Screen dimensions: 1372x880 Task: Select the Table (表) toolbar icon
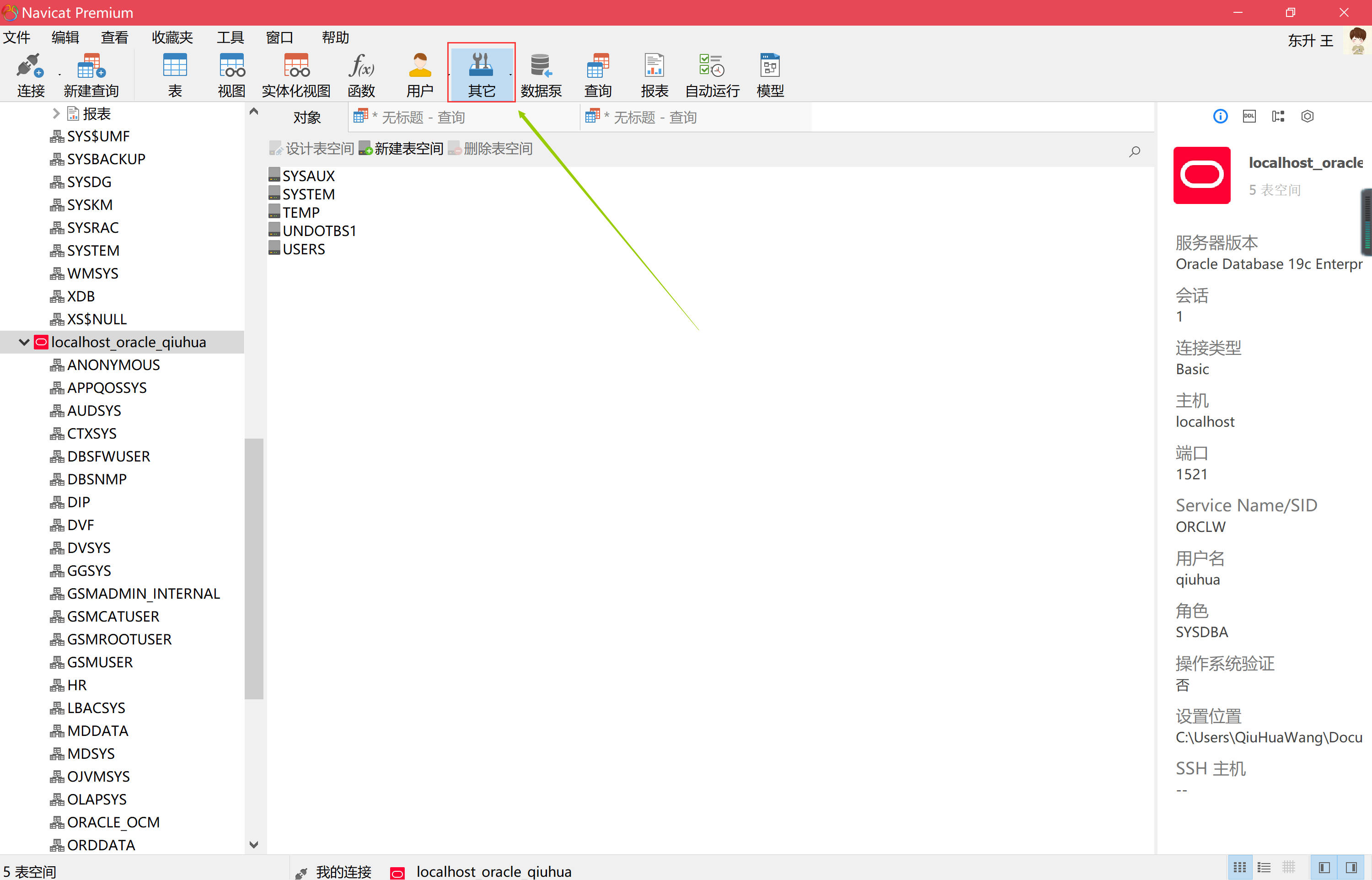click(175, 75)
